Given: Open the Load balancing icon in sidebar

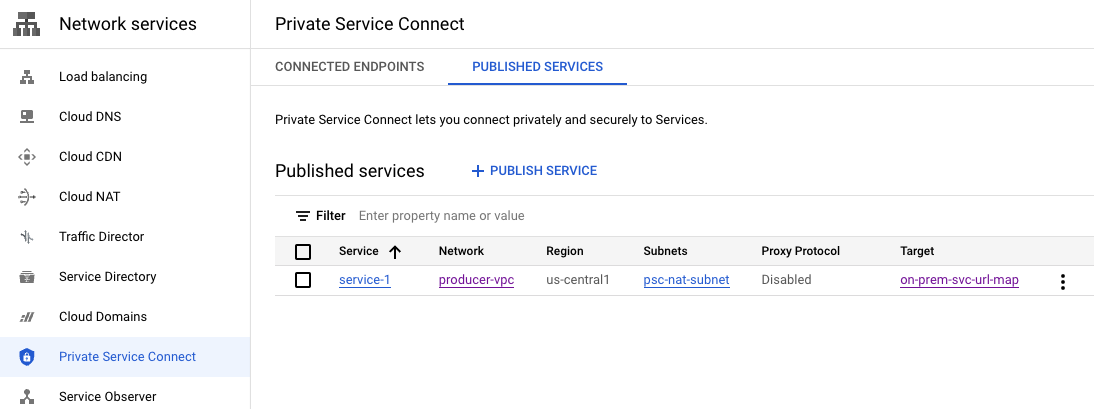Looking at the screenshot, I should (x=27, y=77).
